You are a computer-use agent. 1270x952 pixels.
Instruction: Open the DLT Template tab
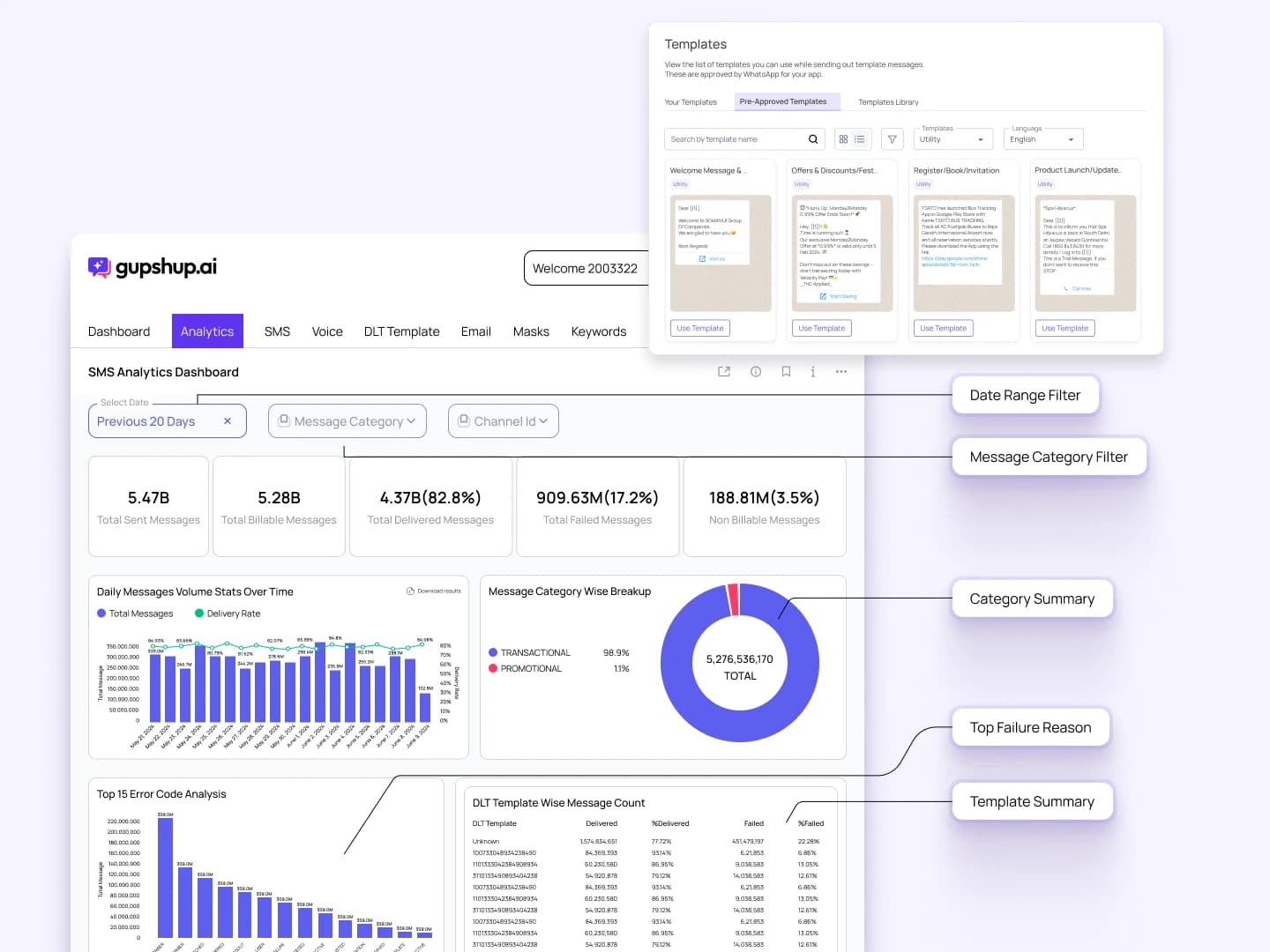point(401,331)
